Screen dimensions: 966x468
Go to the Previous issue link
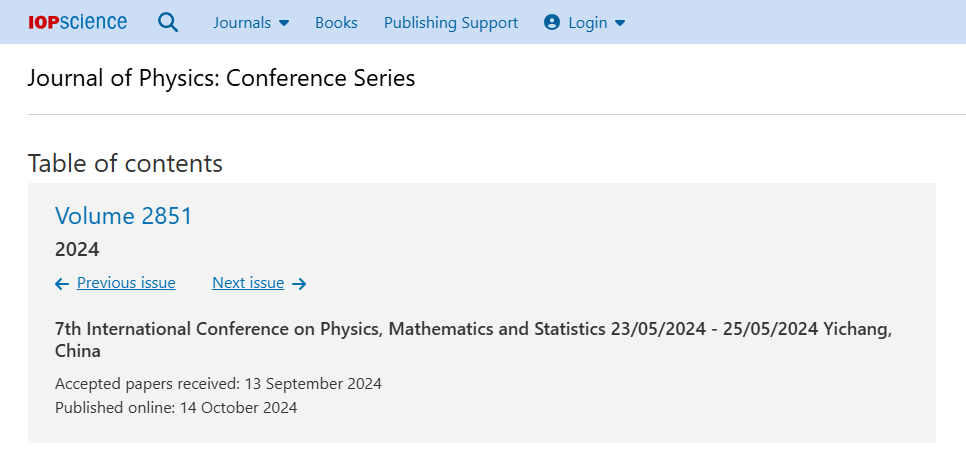pyautogui.click(x=126, y=283)
